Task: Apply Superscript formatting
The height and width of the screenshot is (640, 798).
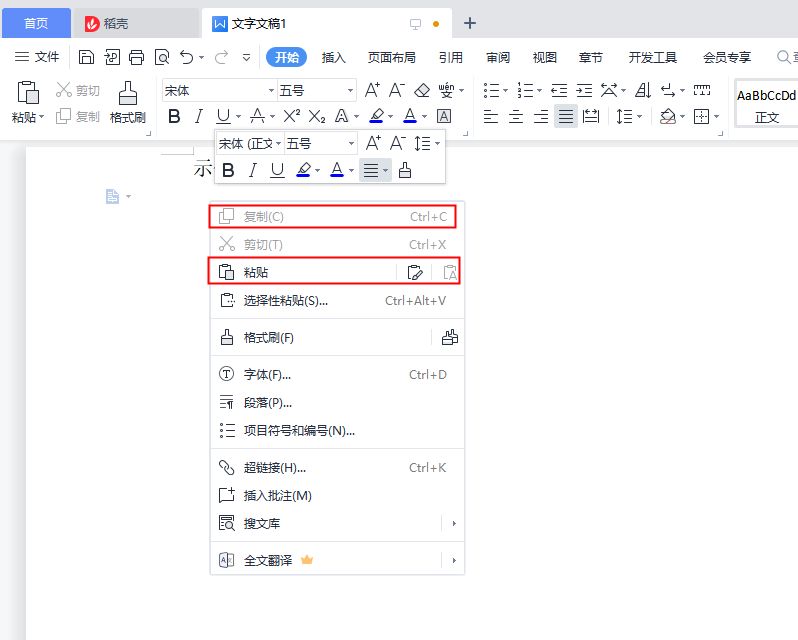Action: 292,117
